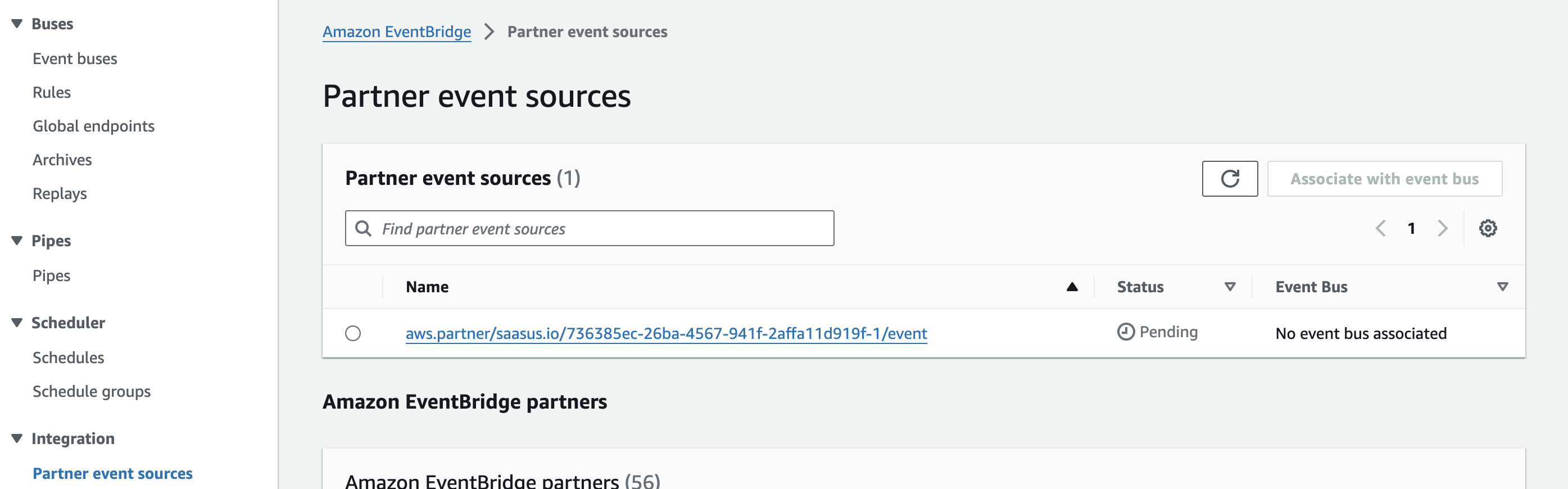Sort by Name ascending arrow

[x=1072, y=287]
